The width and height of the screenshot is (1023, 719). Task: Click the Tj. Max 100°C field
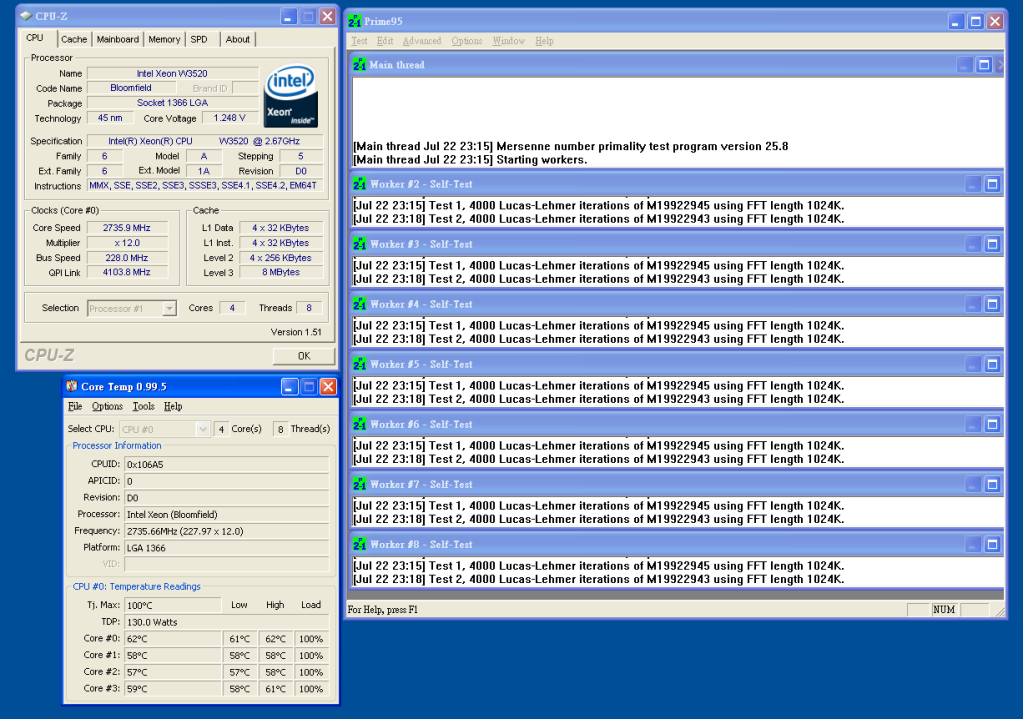pyautogui.click(x=172, y=605)
